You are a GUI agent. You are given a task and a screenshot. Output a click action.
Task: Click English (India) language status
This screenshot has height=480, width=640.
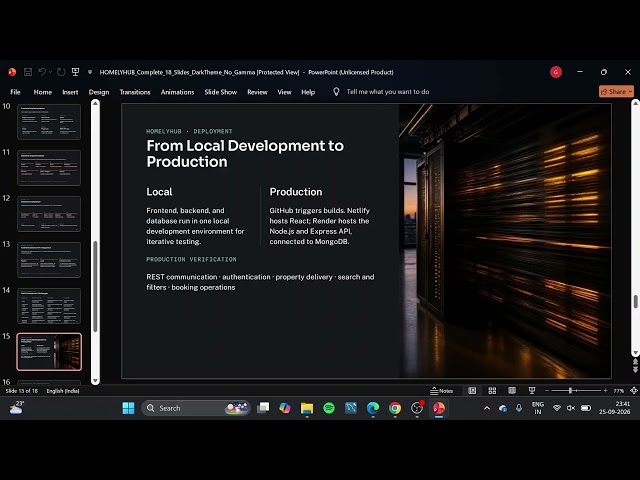63,391
